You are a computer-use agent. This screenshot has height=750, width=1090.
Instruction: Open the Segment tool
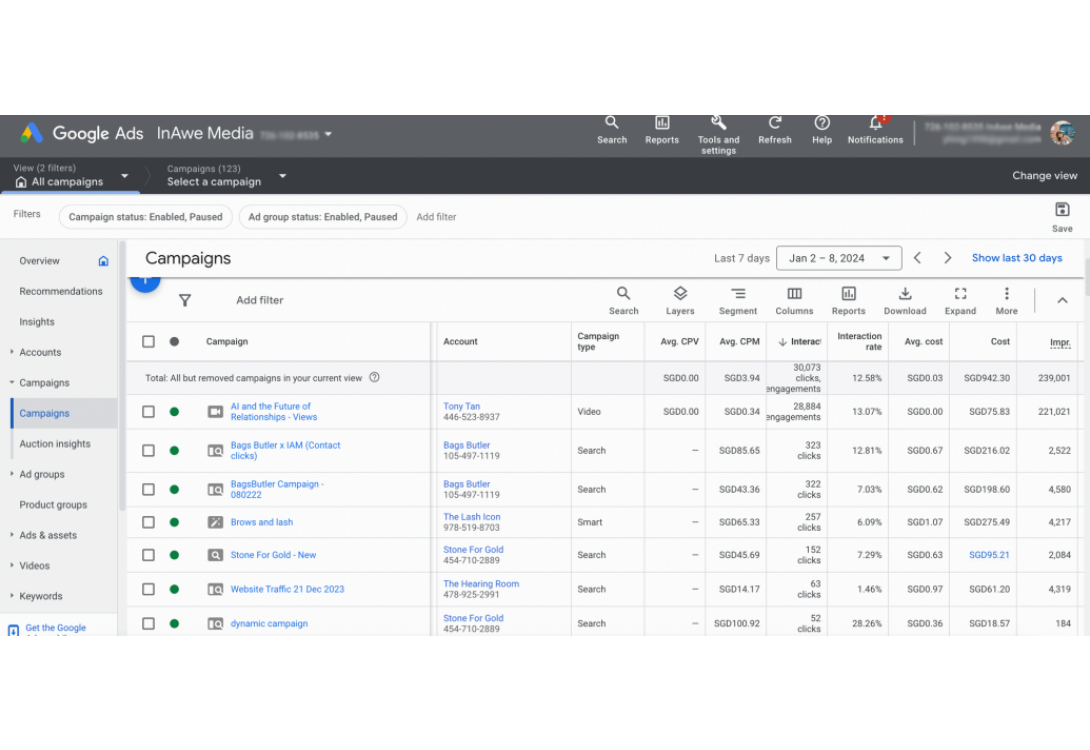pyautogui.click(x=738, y=300)
